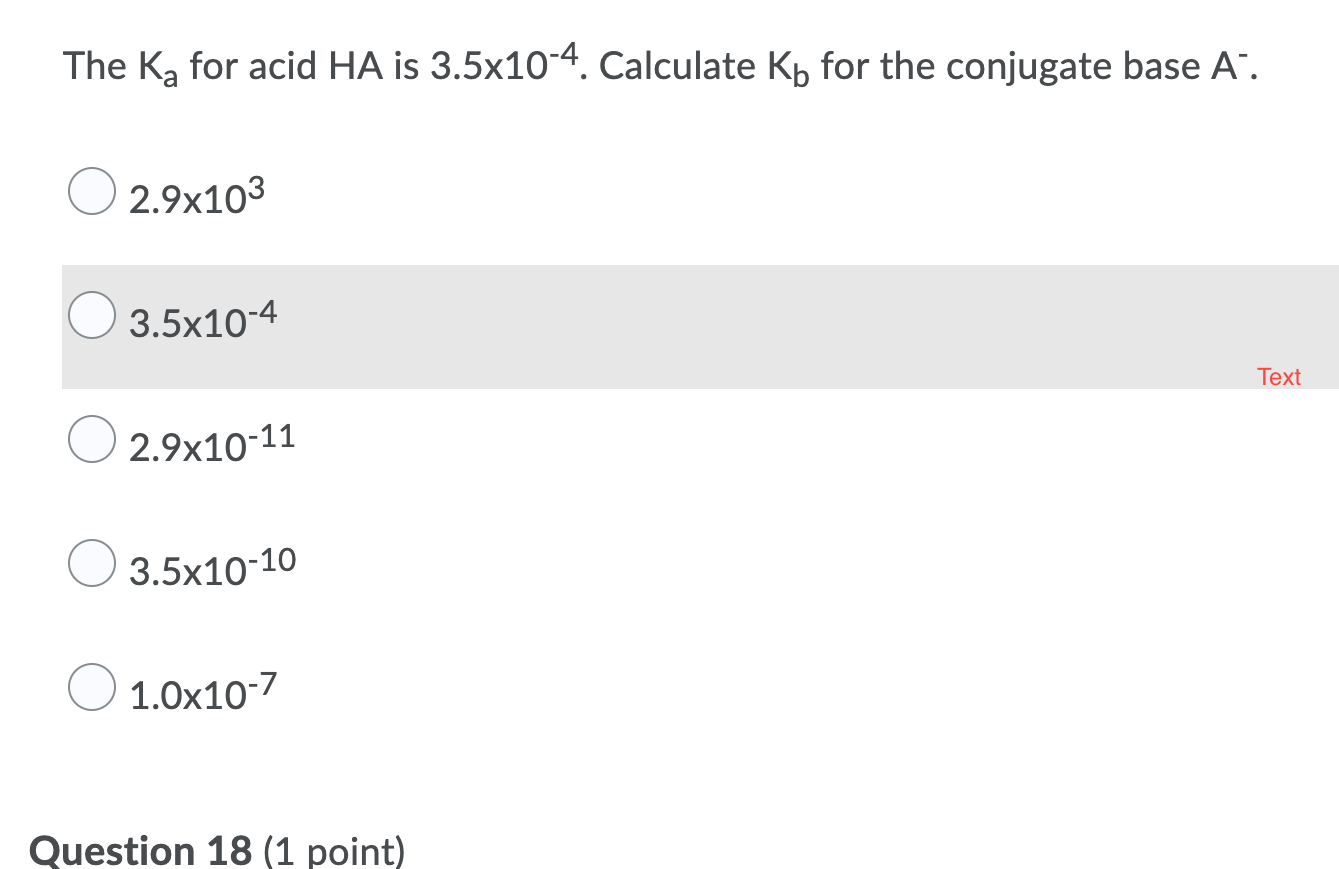The width and height of the screenshot is (1339, 869).
Task: Click the Question 18 heading
Action: tap(140, 851)
